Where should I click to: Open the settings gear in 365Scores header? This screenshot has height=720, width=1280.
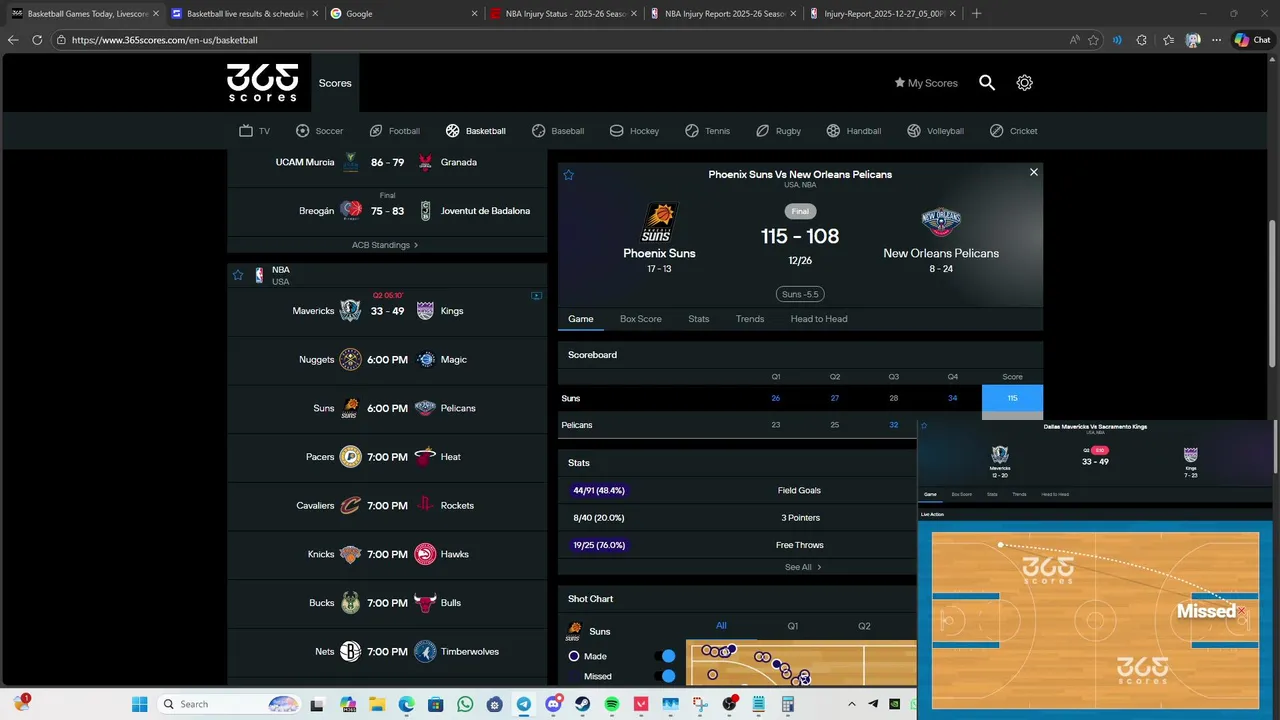point(1024,83)
